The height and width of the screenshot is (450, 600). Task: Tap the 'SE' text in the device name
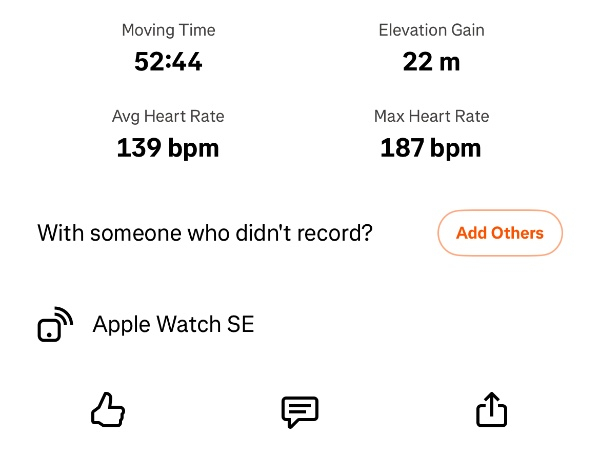pos(241,324)
